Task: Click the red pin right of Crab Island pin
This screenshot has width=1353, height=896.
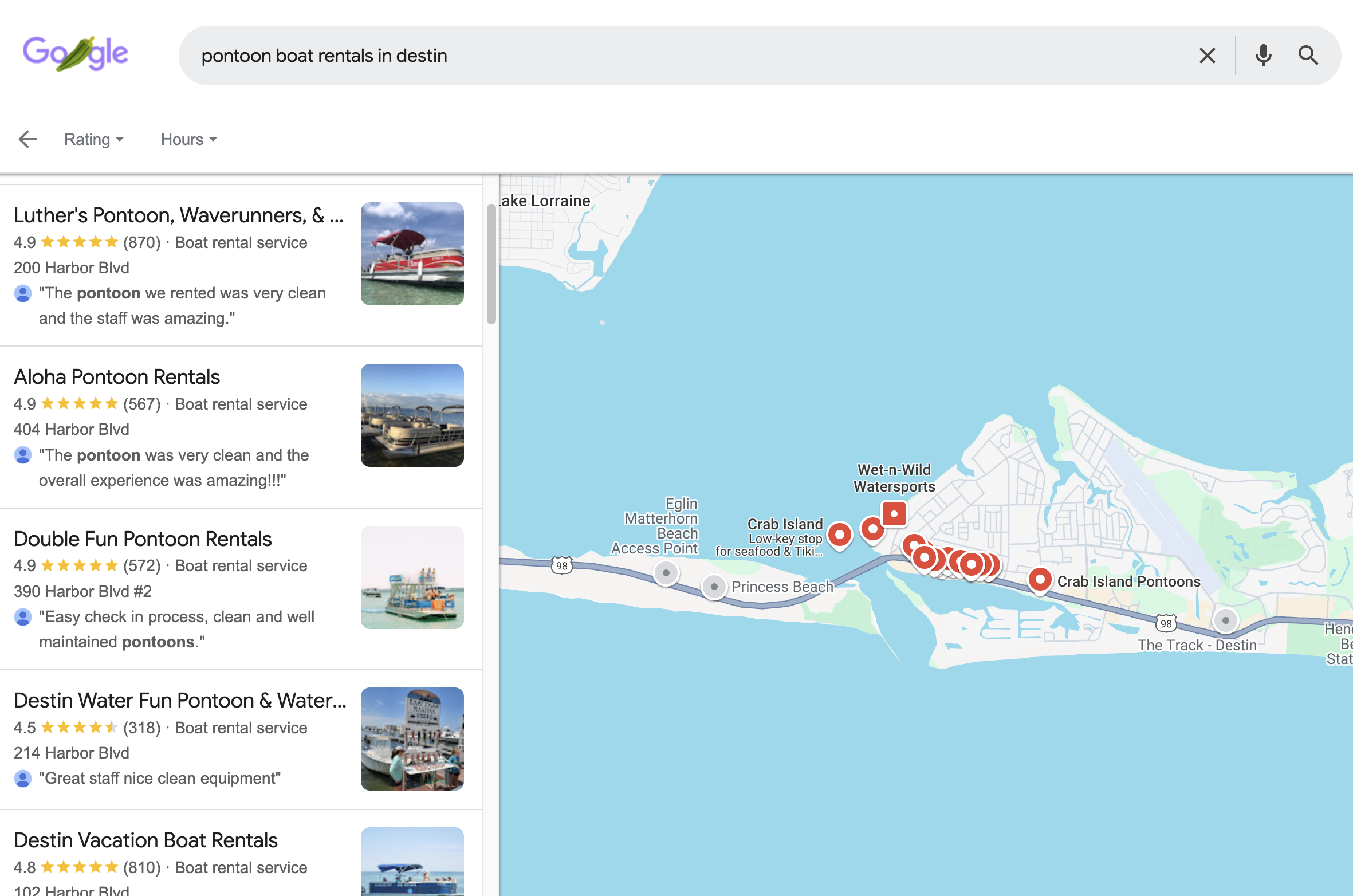Action: point(872,529)
